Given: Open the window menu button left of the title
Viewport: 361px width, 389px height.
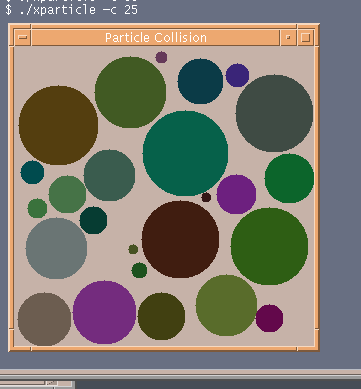Looking at the screenshot, I should 23,37.
